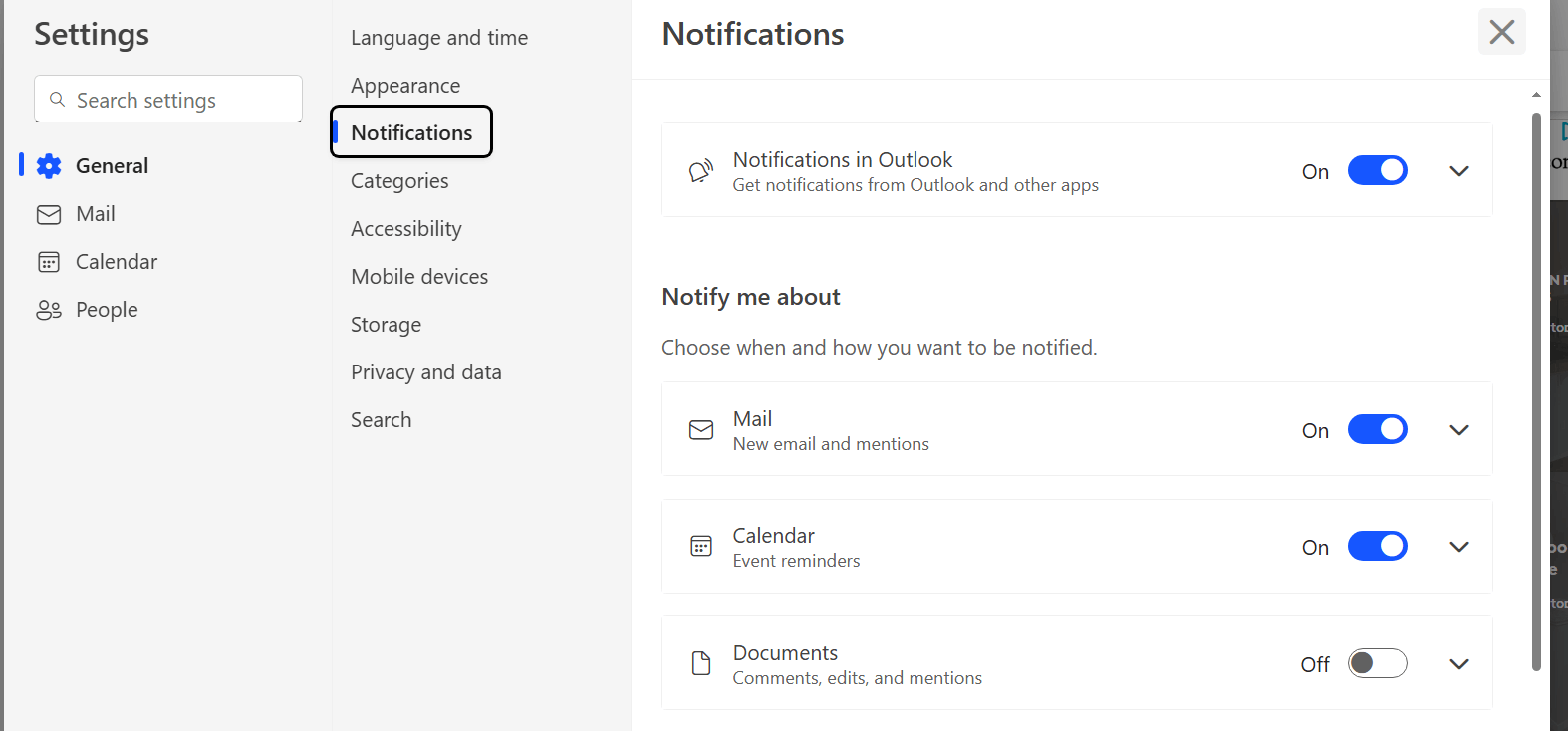Viewport: 1568px width, 731px height.
Task: Click the Notifications in Outlook bell icon
Action: pyautogui.click(x=701, y=171)
